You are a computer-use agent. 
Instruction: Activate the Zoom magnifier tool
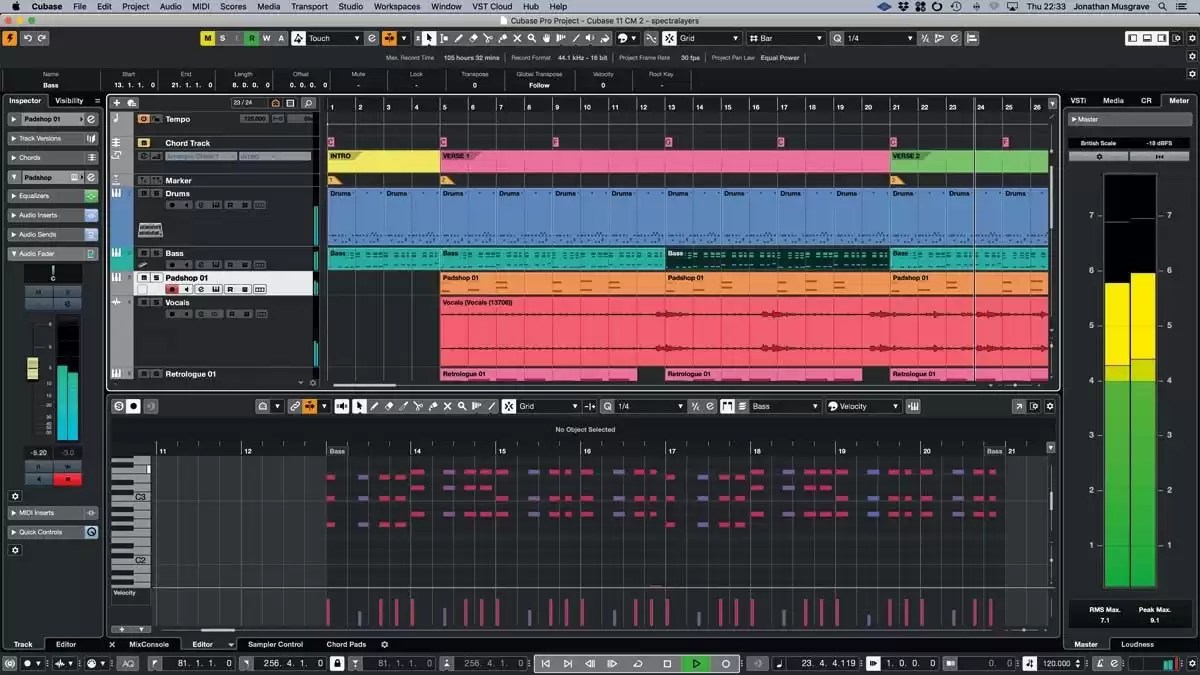(530, 38)
